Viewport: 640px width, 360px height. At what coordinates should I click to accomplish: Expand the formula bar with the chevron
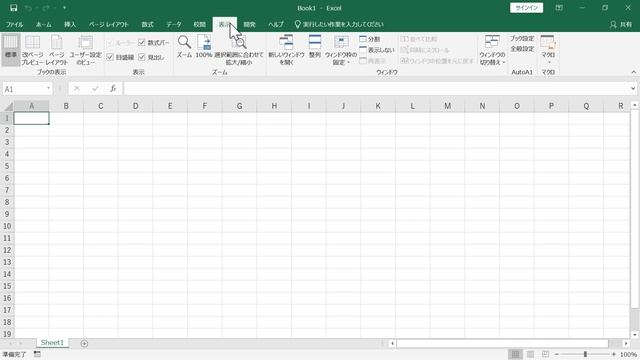tap(633, 89)
